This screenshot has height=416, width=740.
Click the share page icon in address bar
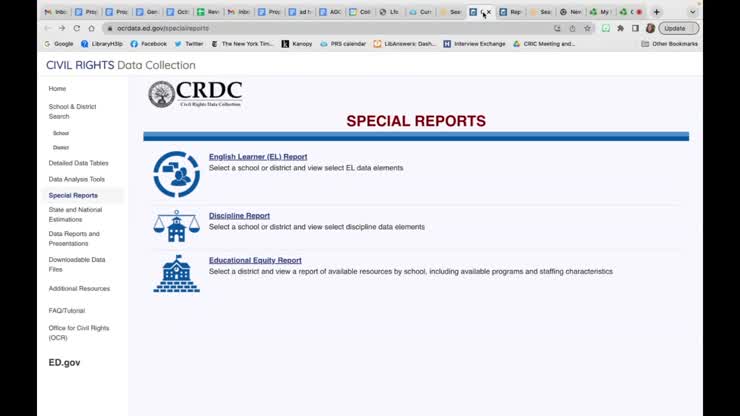coord(572,28)
